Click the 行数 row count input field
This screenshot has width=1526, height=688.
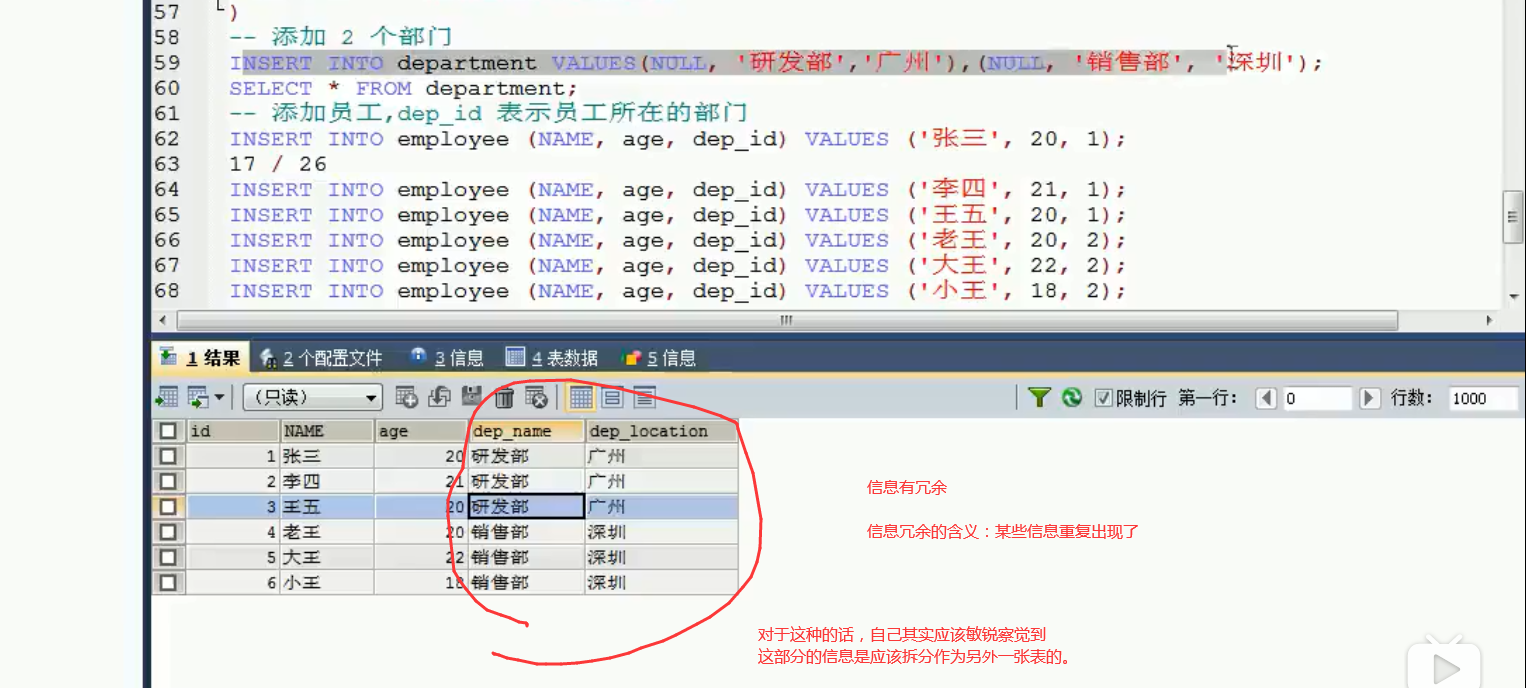click(x=1483, y=398)
